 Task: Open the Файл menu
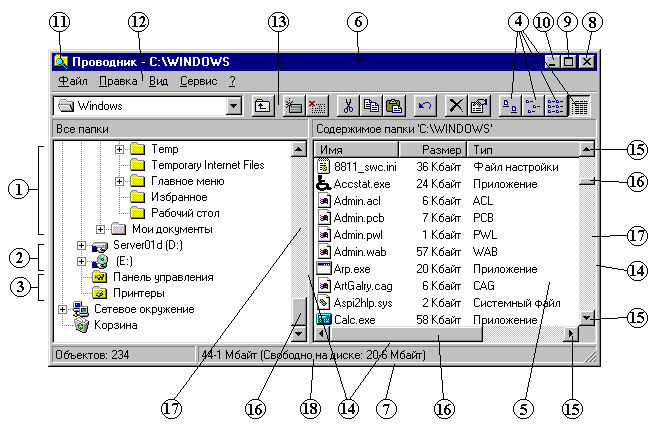[x=73, y=81]
